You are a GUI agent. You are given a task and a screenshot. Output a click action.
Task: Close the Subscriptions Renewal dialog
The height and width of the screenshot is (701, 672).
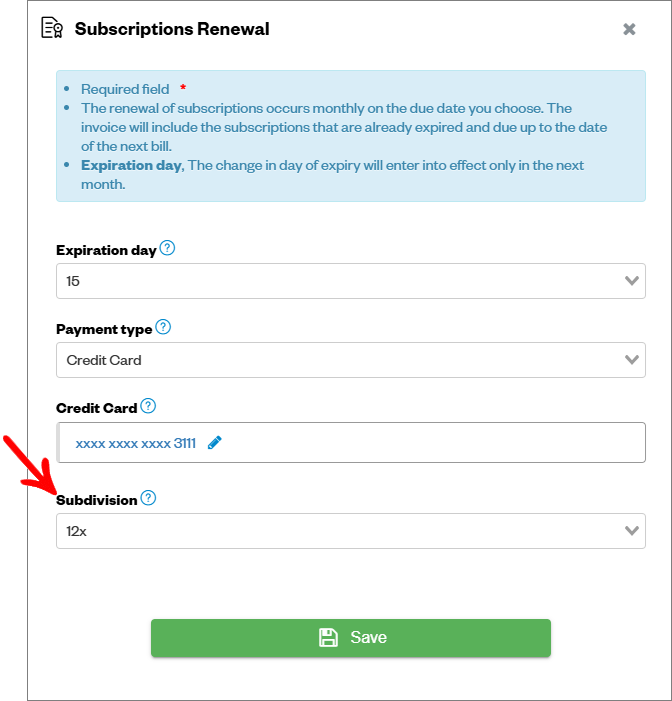click(629, 29)
